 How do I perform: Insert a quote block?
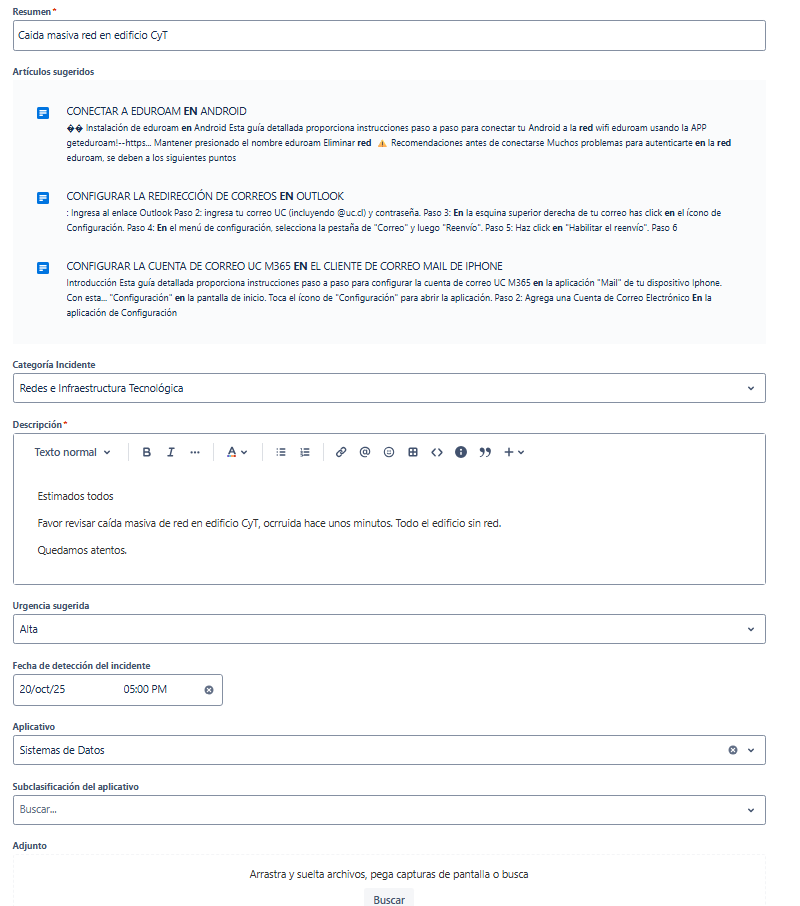point(485,452)
